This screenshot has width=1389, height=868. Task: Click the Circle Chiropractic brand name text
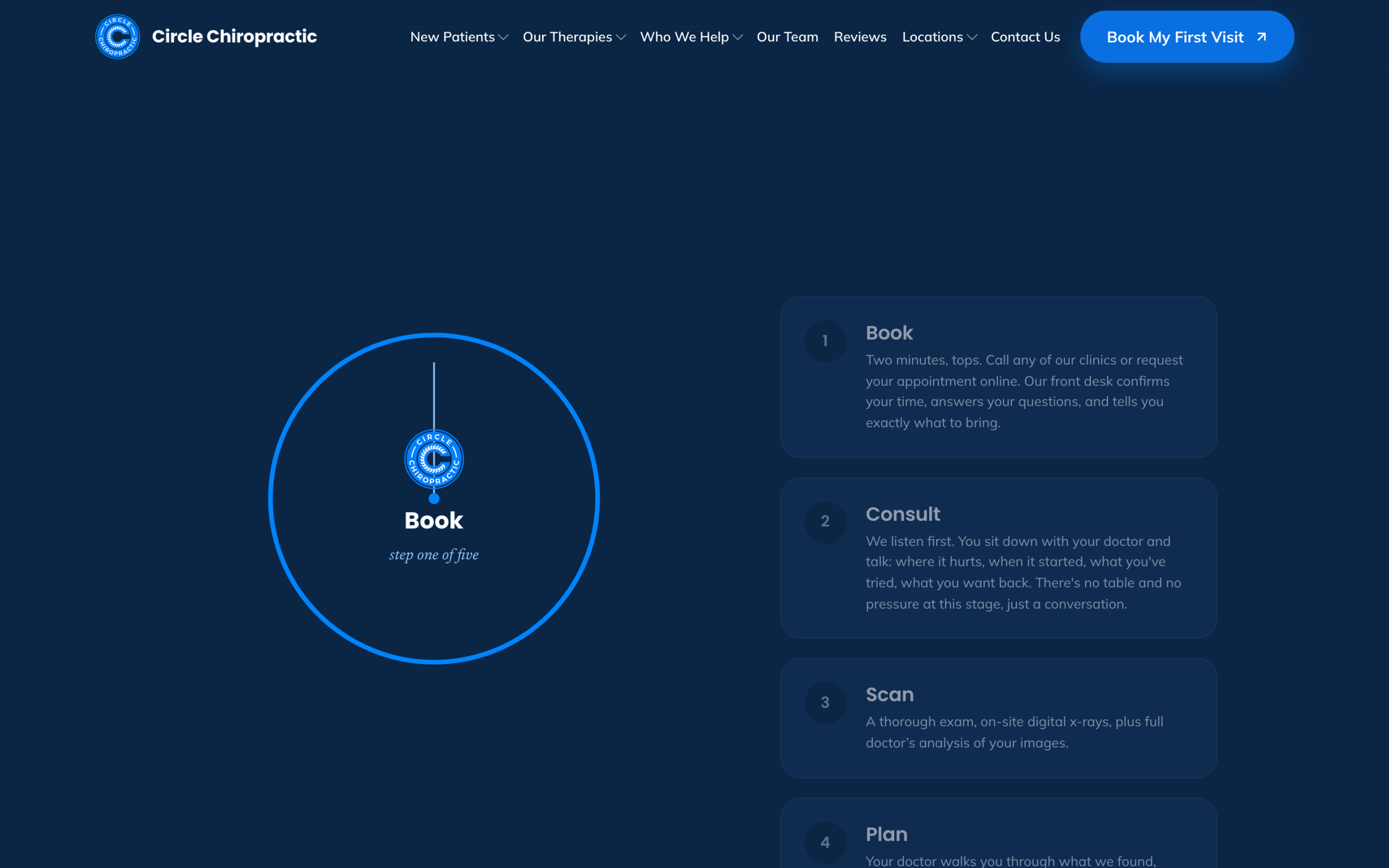coord(234,37)
